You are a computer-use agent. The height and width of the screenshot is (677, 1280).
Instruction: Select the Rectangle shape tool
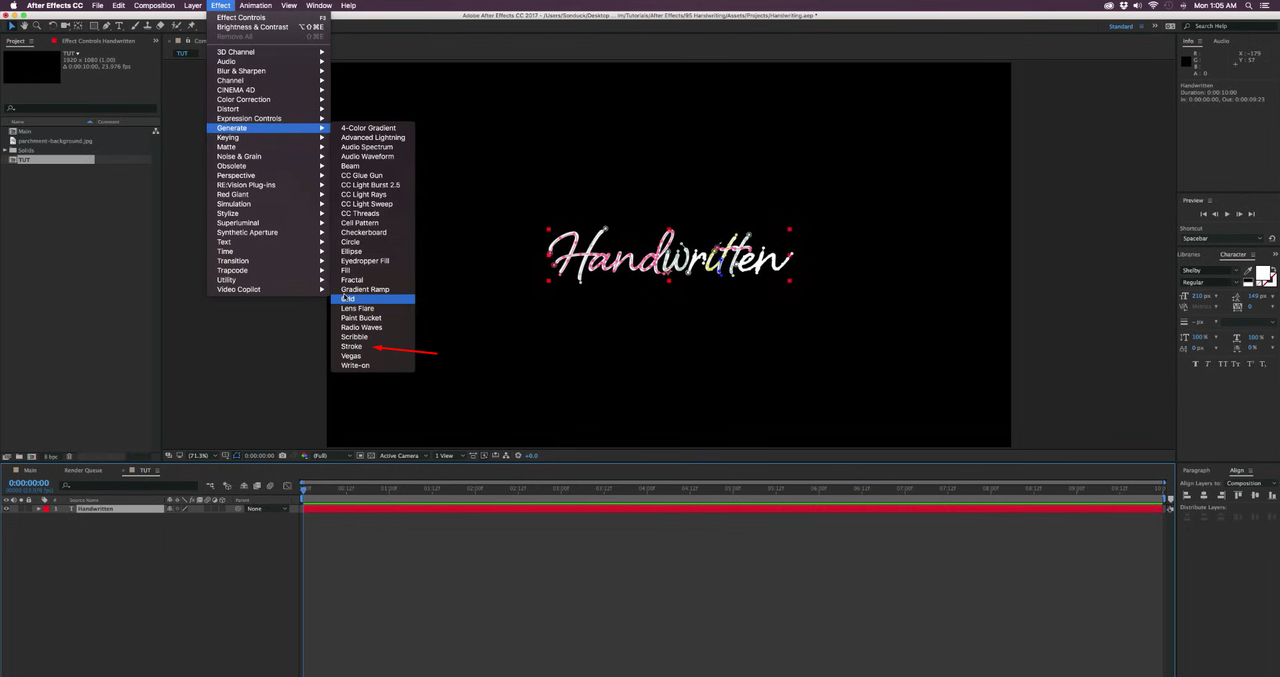tap(95, 26)
